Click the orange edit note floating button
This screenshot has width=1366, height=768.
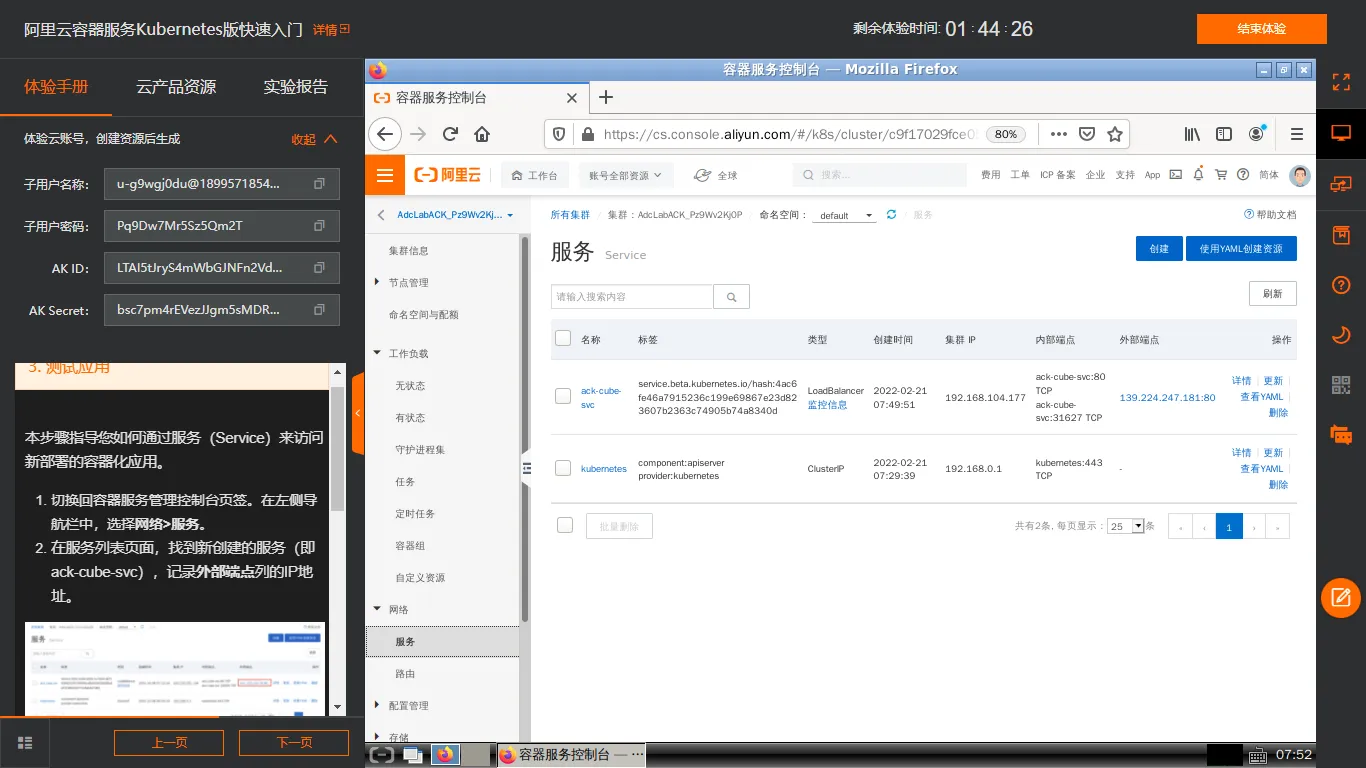pyautogui.click(x=1341, y=598)
